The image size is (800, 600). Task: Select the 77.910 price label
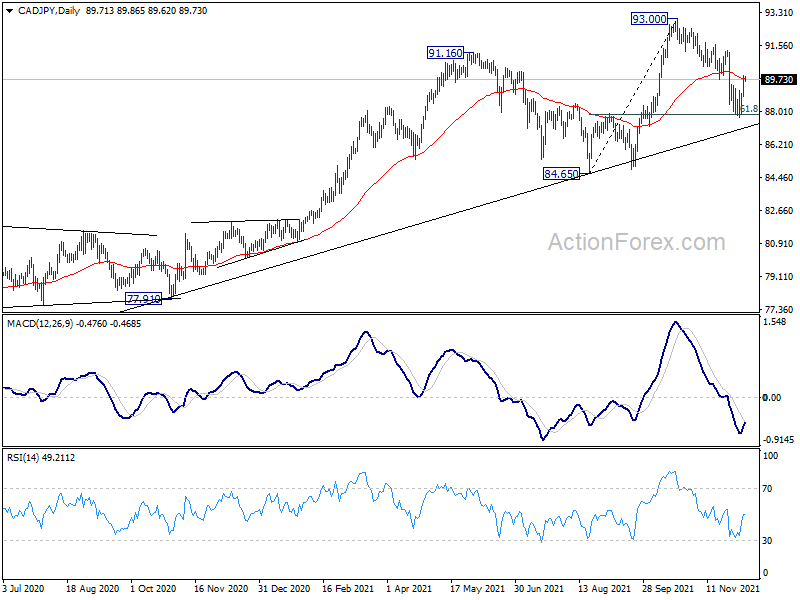click(x=143, y=298)
